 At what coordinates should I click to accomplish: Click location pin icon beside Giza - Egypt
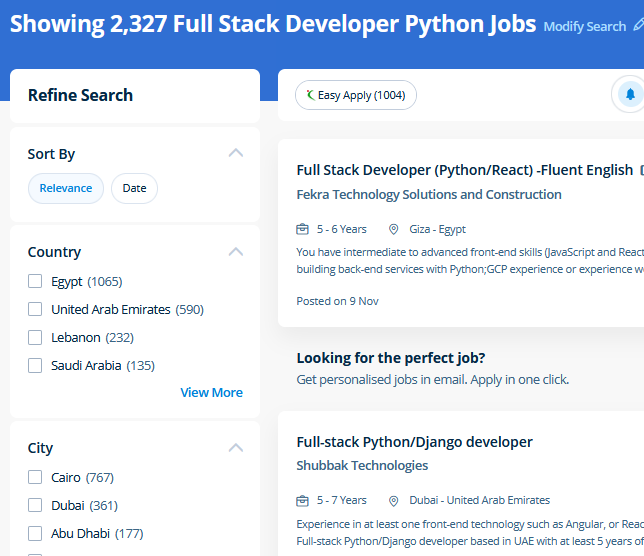[x=394, y=229]
